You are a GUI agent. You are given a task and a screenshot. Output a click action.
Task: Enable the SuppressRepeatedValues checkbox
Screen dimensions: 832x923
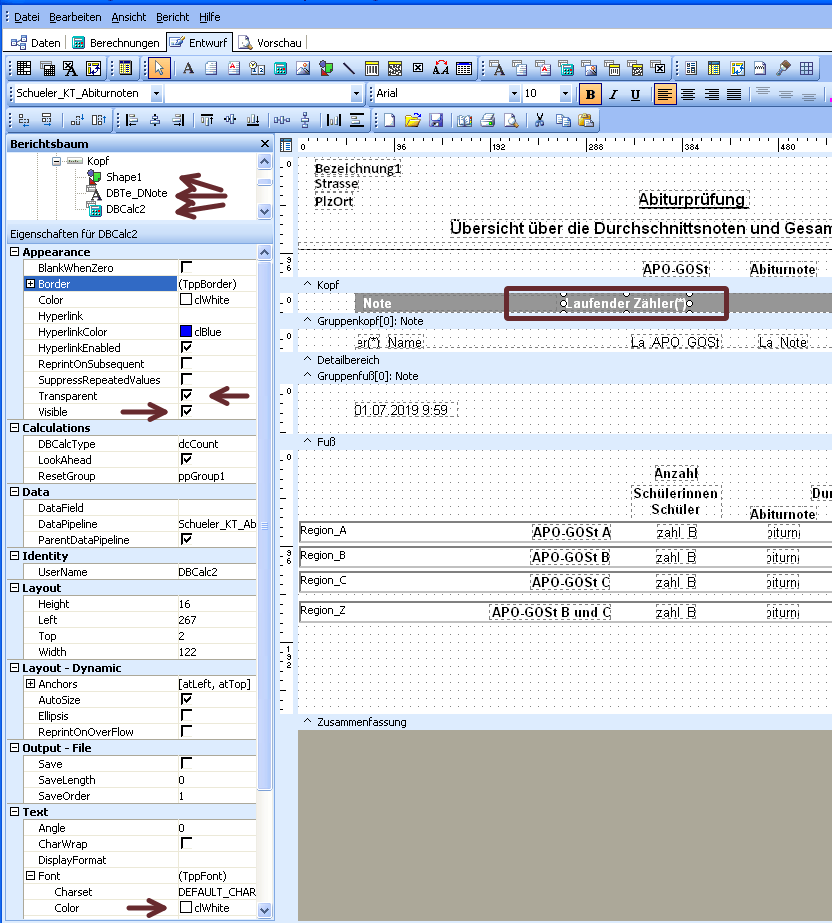click(x=186, y=379)
